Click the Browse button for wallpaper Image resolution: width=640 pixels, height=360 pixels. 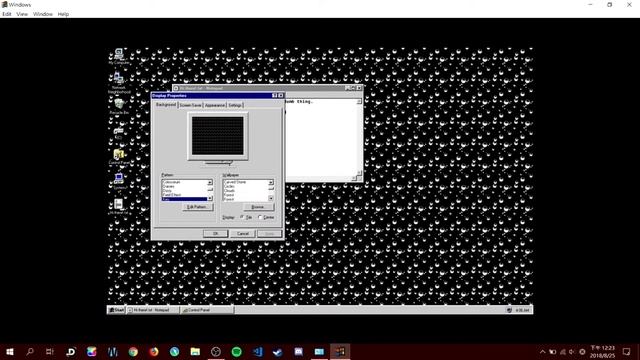pos(258,207)
